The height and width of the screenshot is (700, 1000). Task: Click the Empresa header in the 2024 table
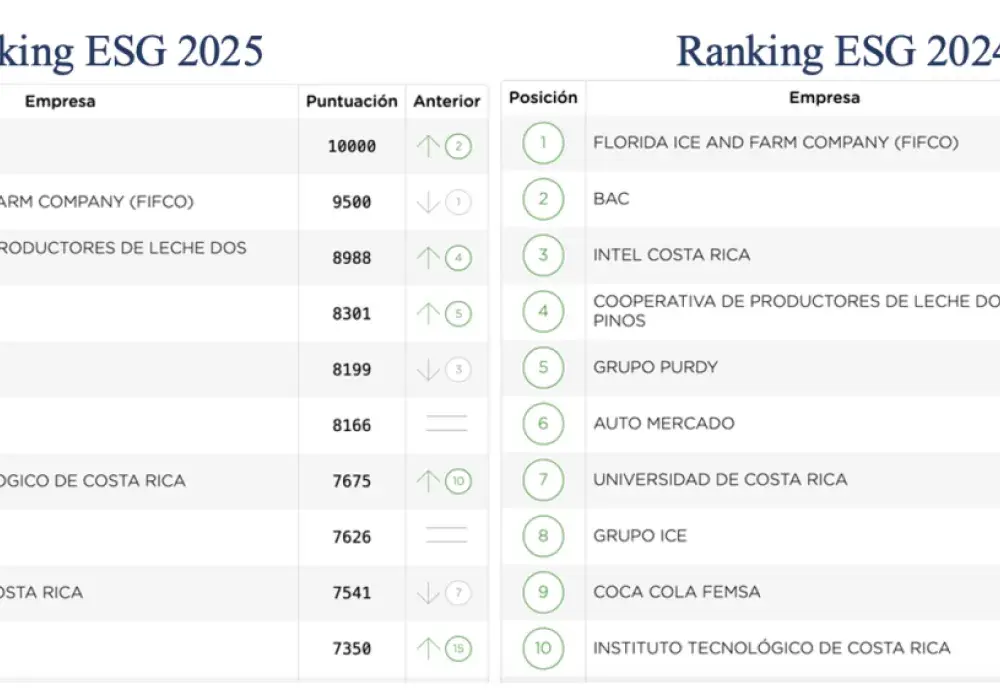[x=824, y=98]
